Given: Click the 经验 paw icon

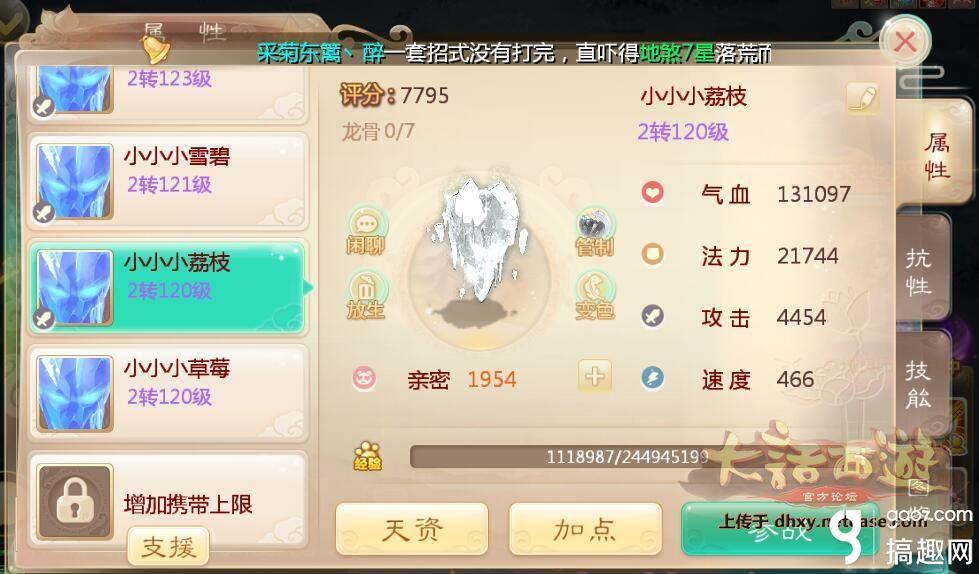Looking at the screenshot, I should (367, 456).
